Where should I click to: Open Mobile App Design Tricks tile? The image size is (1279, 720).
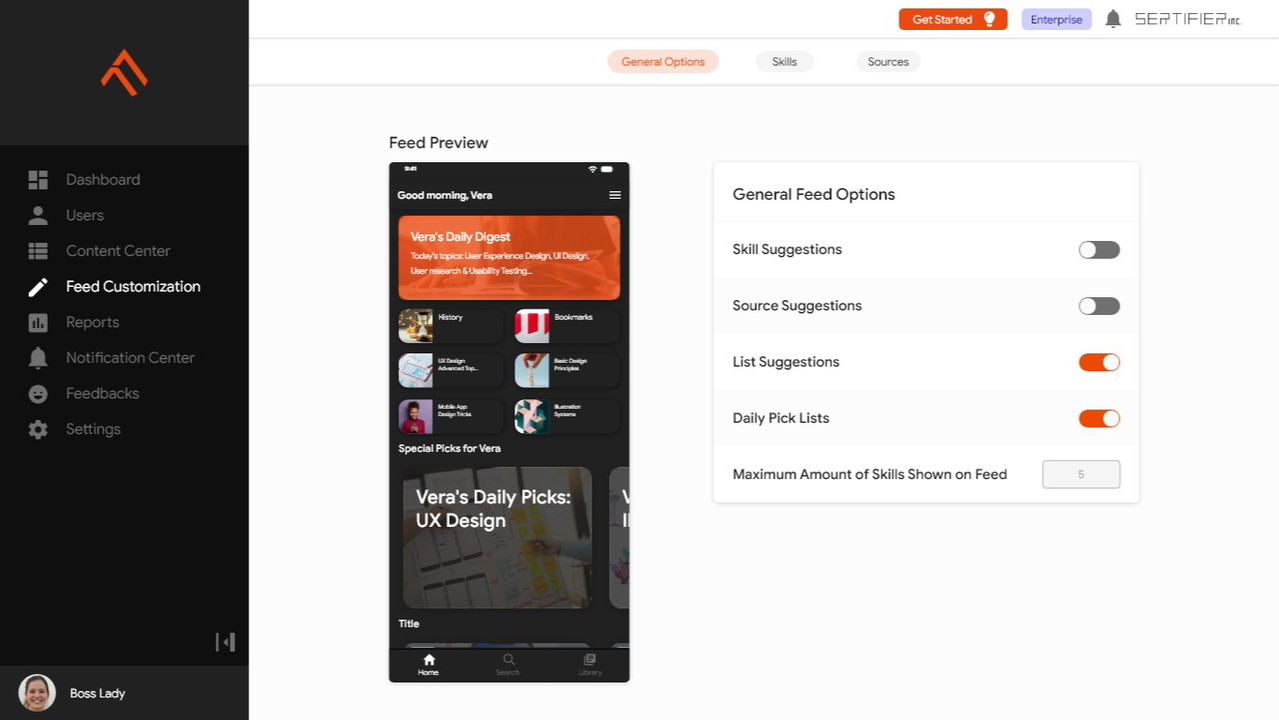450,416
